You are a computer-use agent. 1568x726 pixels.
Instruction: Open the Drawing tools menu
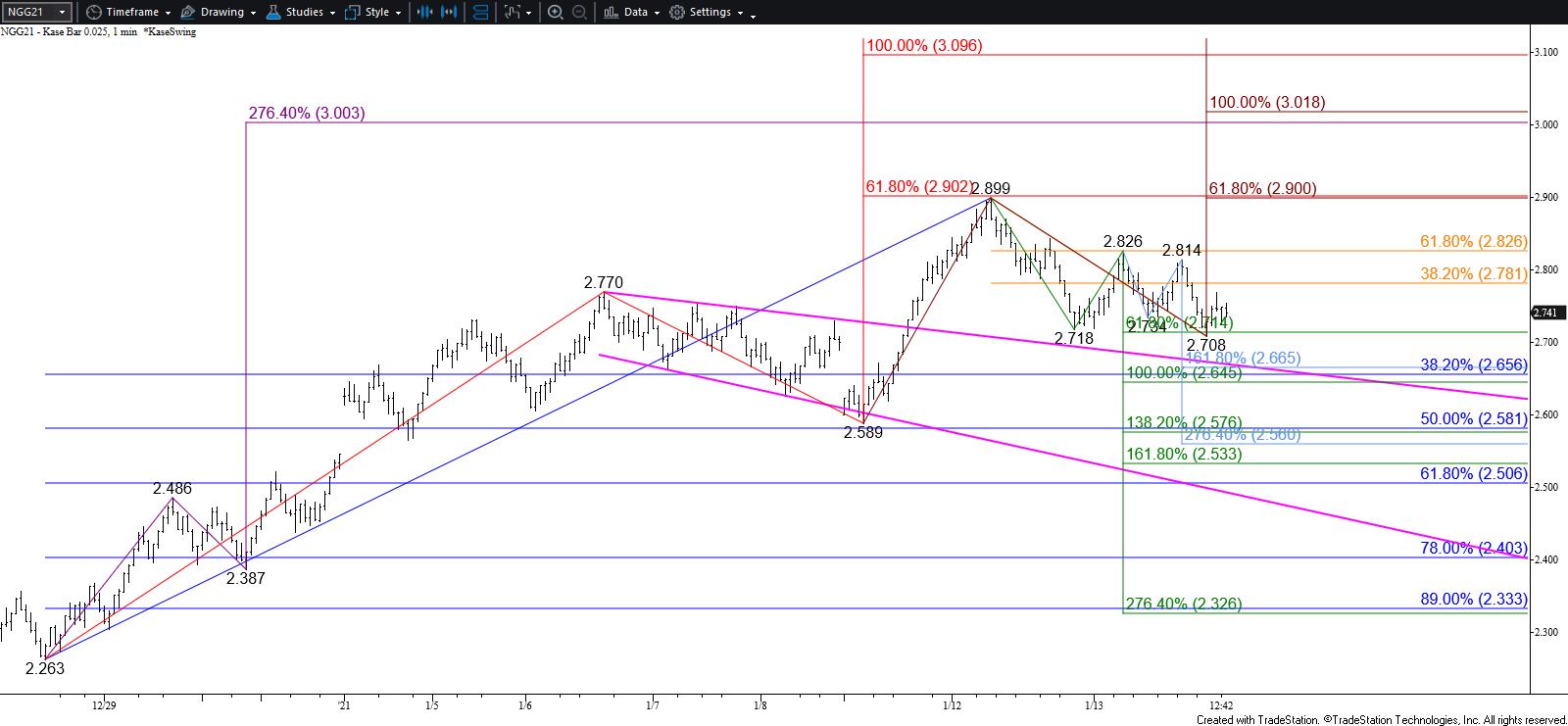221,12
